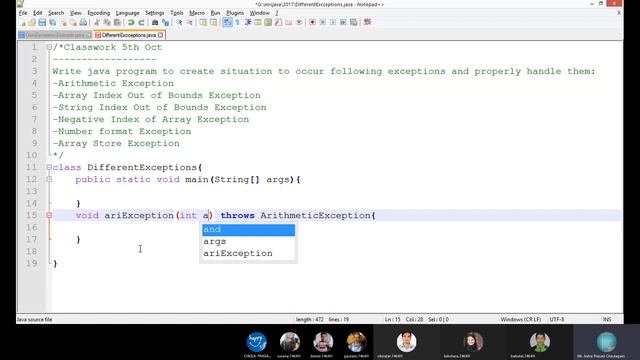The width and height of the screenshot is (640, 360).
Task: Close the document with the menu bar X
Action: tap(619, 13)
